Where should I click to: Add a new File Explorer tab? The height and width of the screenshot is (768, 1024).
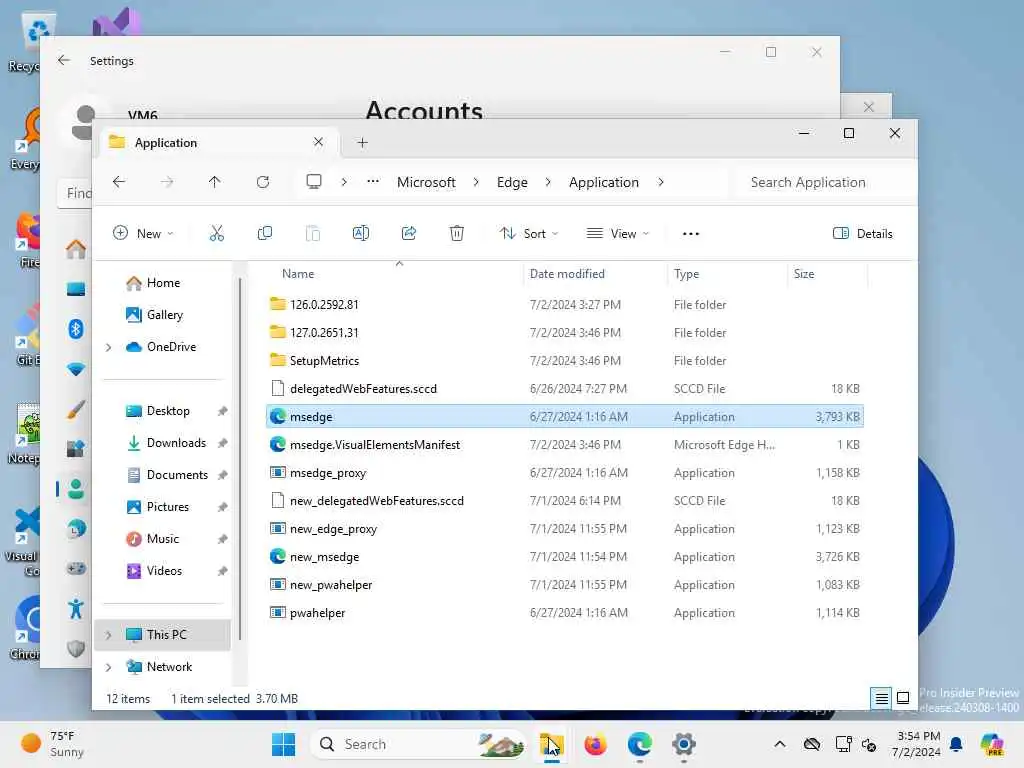pyautogui.click(x=362, y=142)
